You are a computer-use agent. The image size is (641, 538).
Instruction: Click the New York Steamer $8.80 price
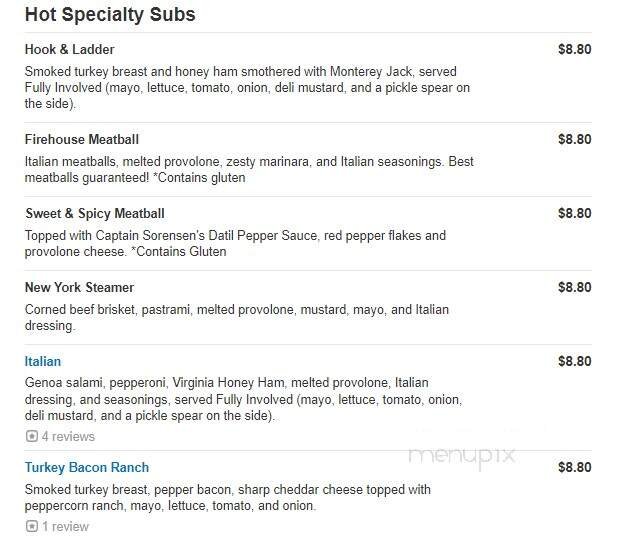point(574,287)
